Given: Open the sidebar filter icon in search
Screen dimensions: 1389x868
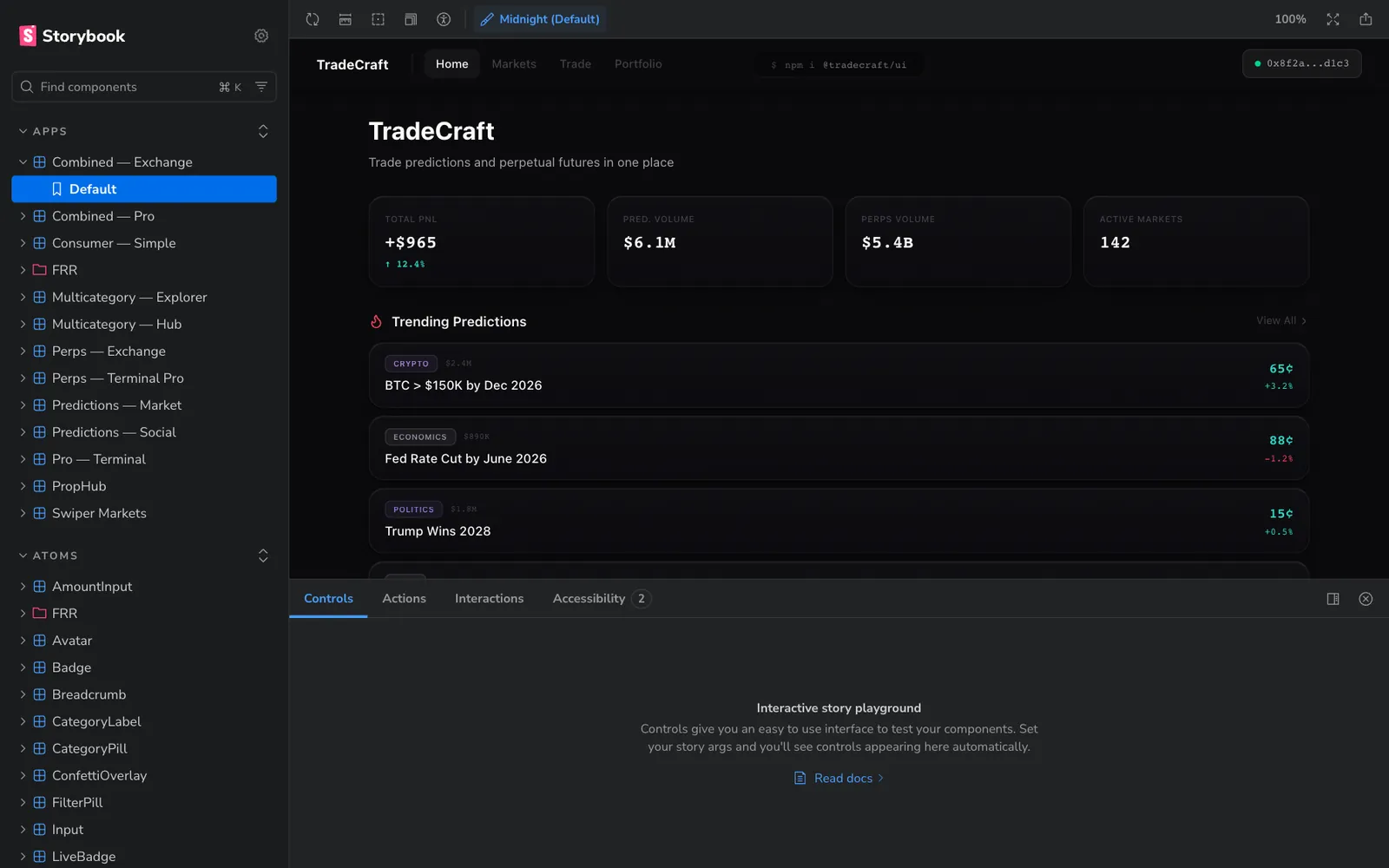Looking at the screenshot, I should pyautogui.click(x=261, y=87).
